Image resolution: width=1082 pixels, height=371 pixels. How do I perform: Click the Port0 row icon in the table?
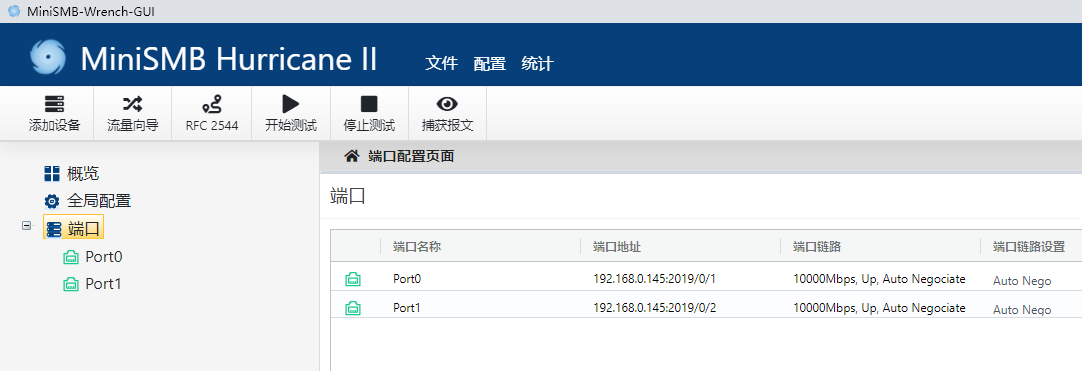(x=353, y=279)
